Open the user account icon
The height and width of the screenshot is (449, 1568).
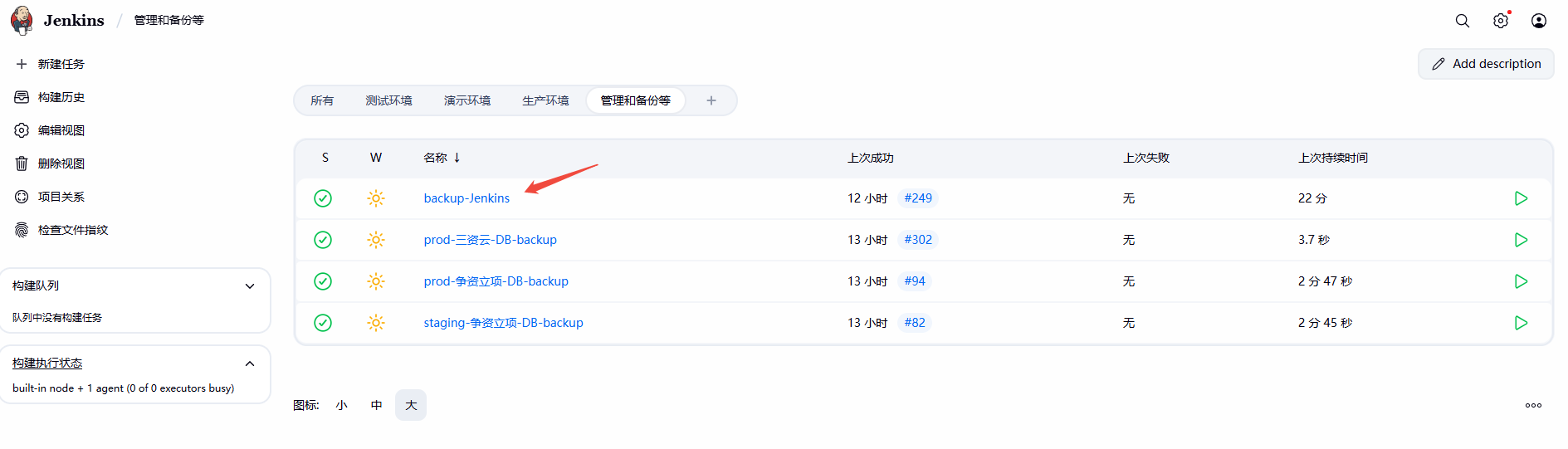(1539, 21)
